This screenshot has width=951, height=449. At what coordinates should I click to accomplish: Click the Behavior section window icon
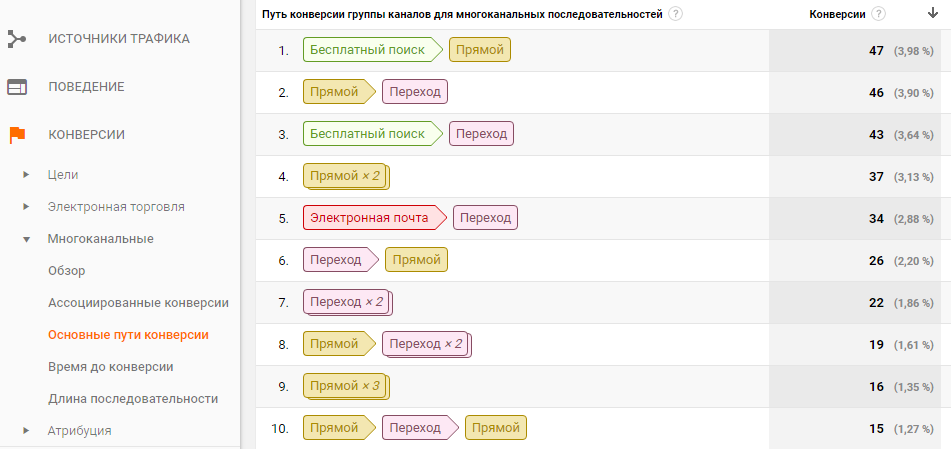(x=17, y=87)
